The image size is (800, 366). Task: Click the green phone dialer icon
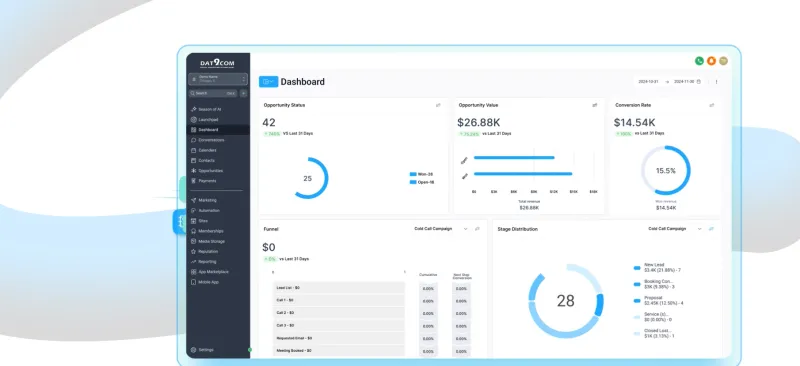(699, 61)
